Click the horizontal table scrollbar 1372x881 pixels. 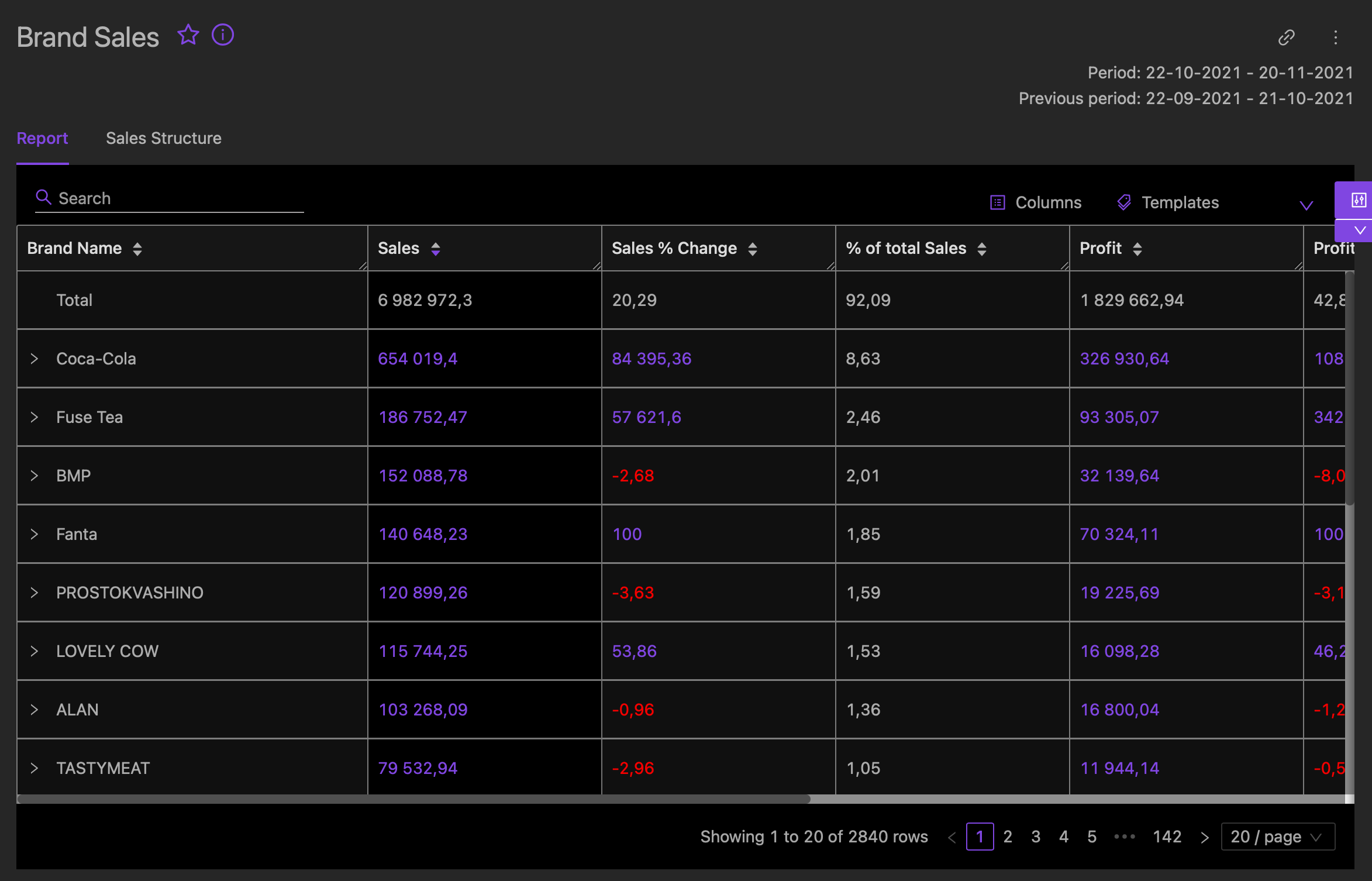(413, 799)
